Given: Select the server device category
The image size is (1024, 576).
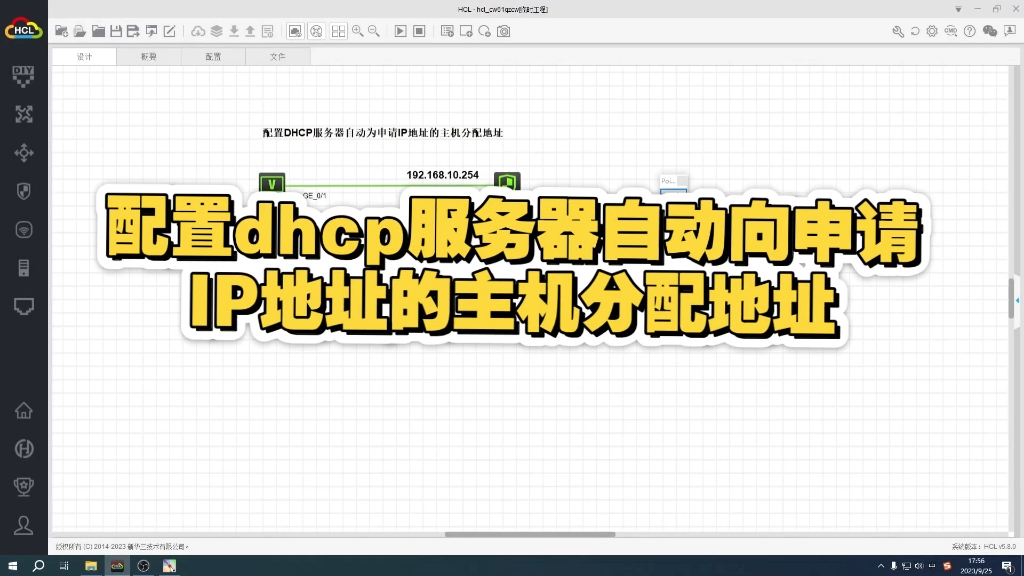Looking at the screenshot, I should tap(22, 267).
